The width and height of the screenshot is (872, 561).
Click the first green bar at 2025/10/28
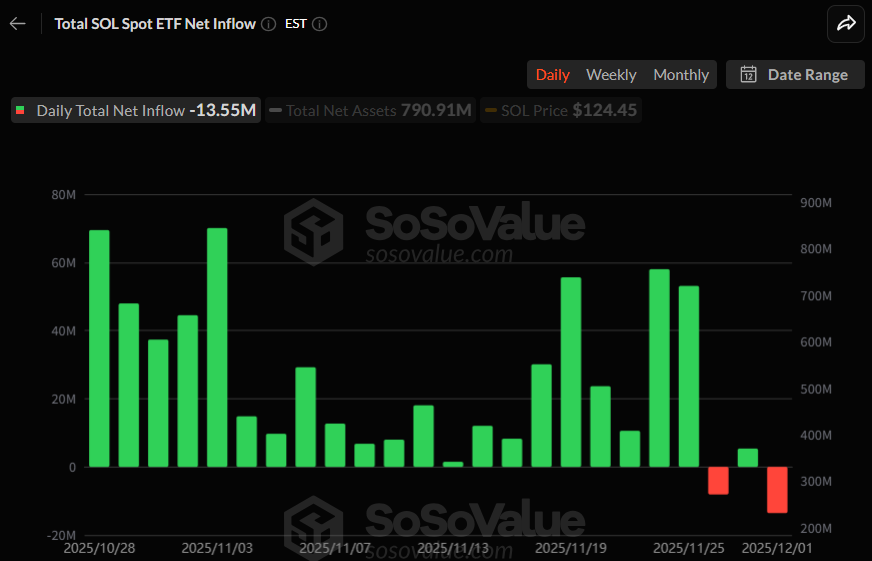pos(99,348)
